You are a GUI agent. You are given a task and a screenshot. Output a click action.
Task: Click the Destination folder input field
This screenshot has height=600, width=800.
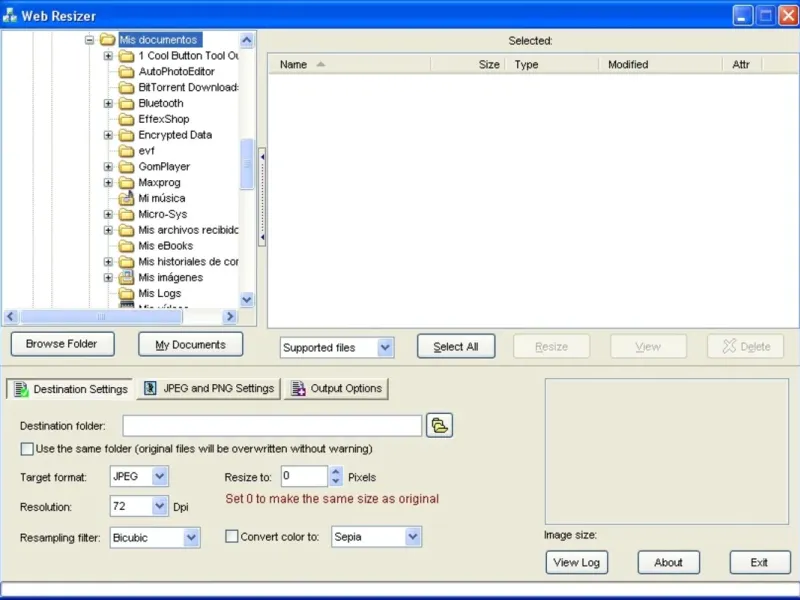coord(272,425)
